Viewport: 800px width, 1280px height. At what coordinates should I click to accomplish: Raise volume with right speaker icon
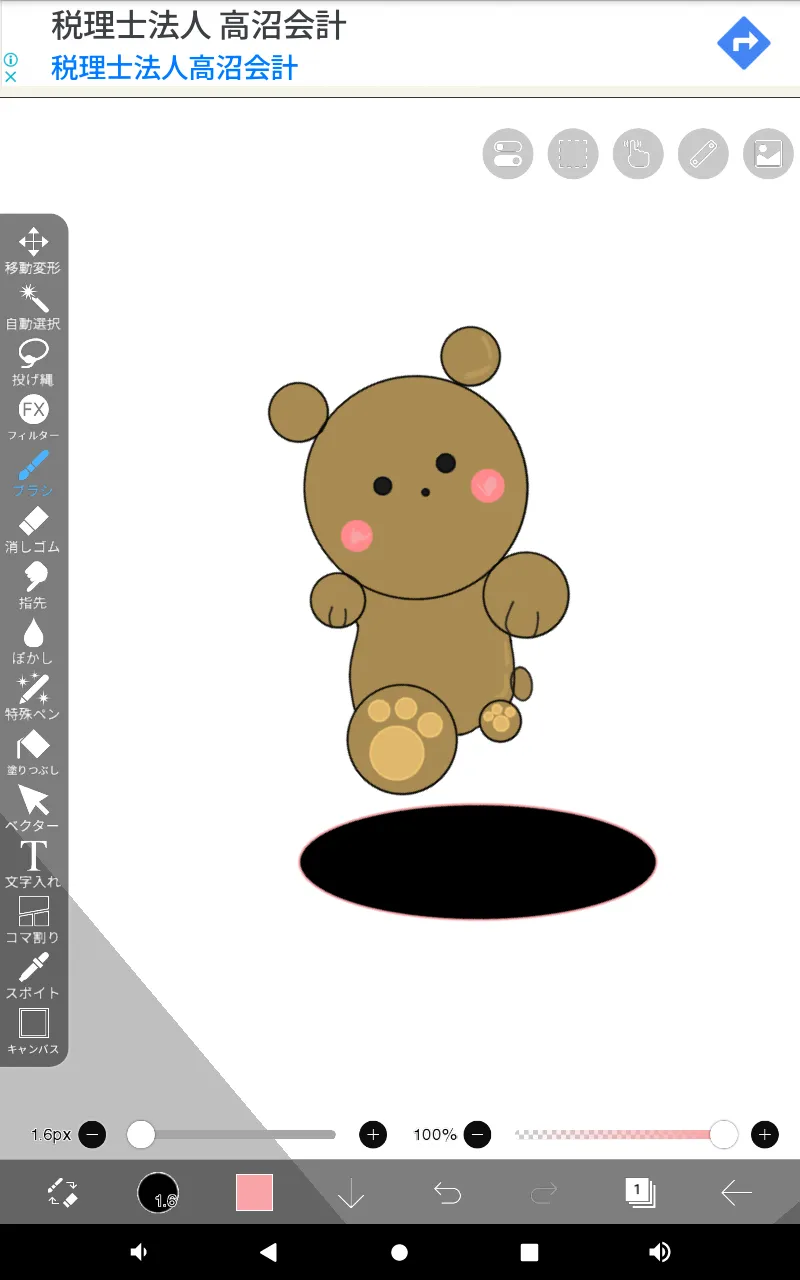point(660,1252)
